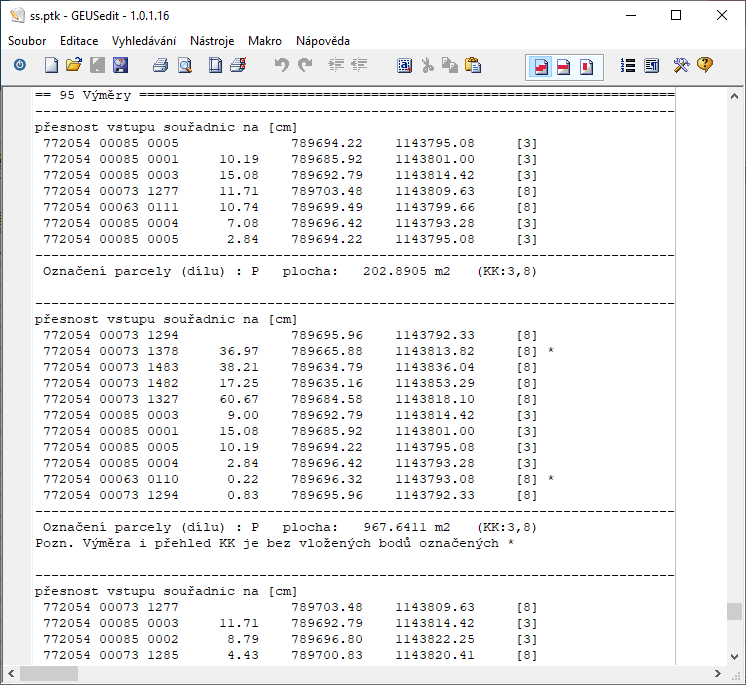Open the Nástroje menu
The width and height of the screenshot is (746, 685).
pos(212,41)
